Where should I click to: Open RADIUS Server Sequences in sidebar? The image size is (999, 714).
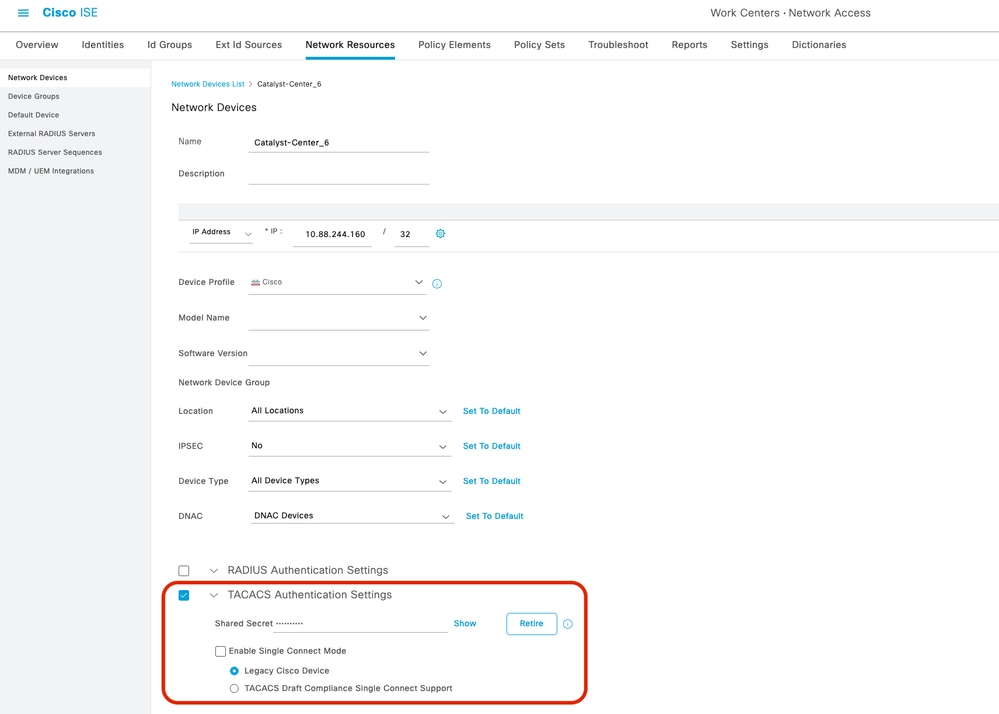pos(55,152)
